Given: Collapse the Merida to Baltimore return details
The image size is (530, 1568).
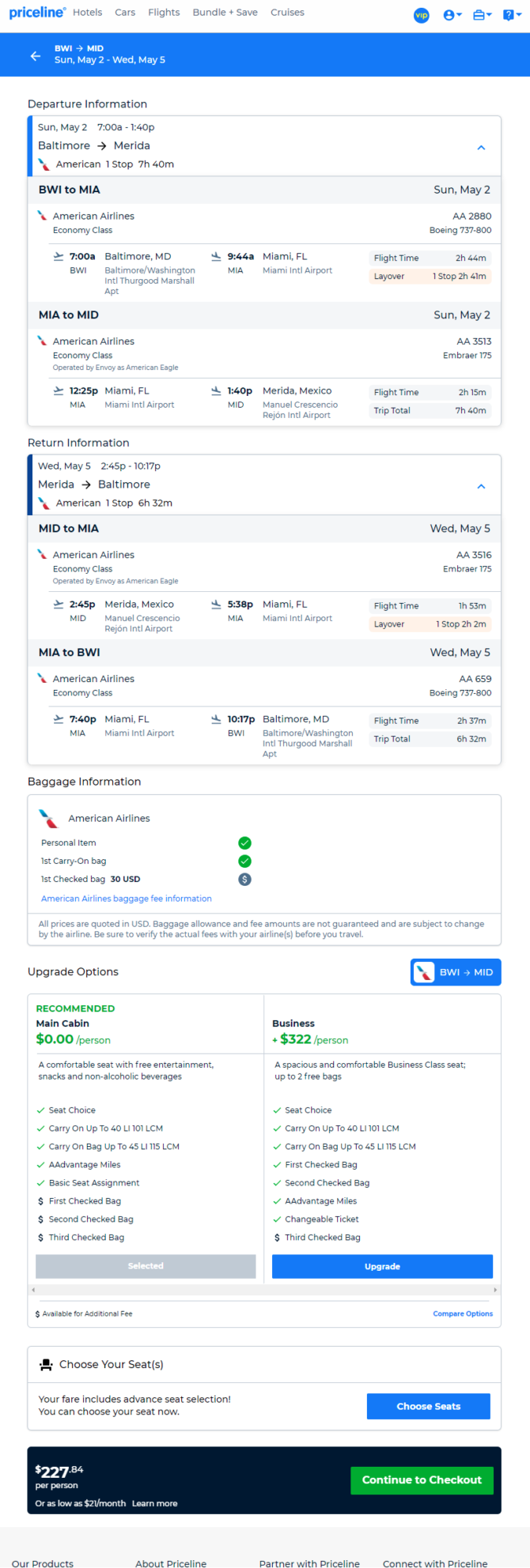Looking at the screenshot, I should tap(481, 487).
